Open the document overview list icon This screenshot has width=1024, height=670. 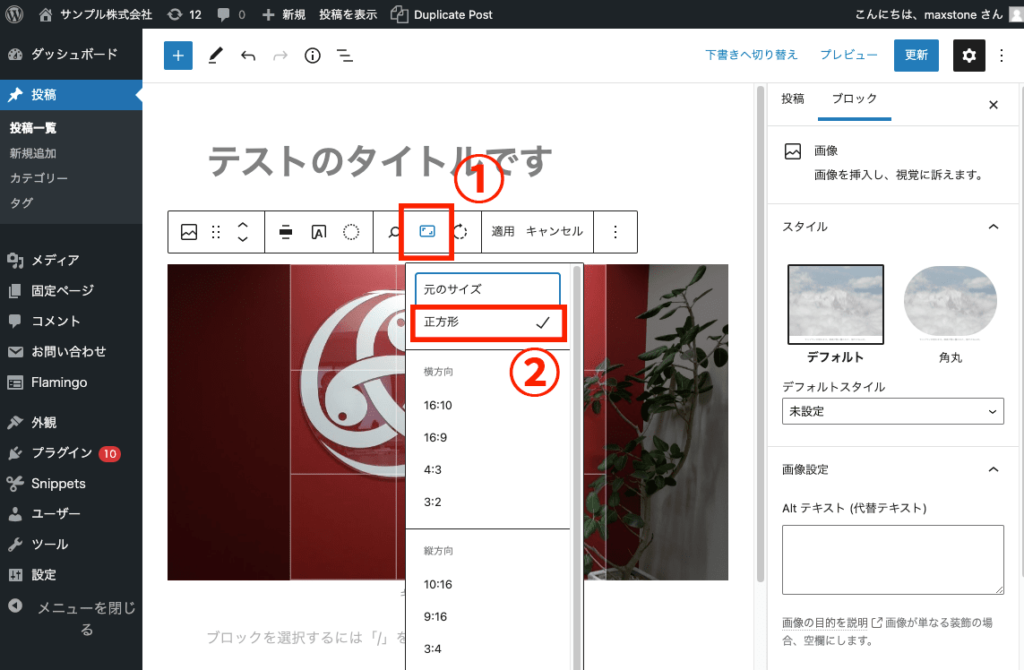point(345,56)
